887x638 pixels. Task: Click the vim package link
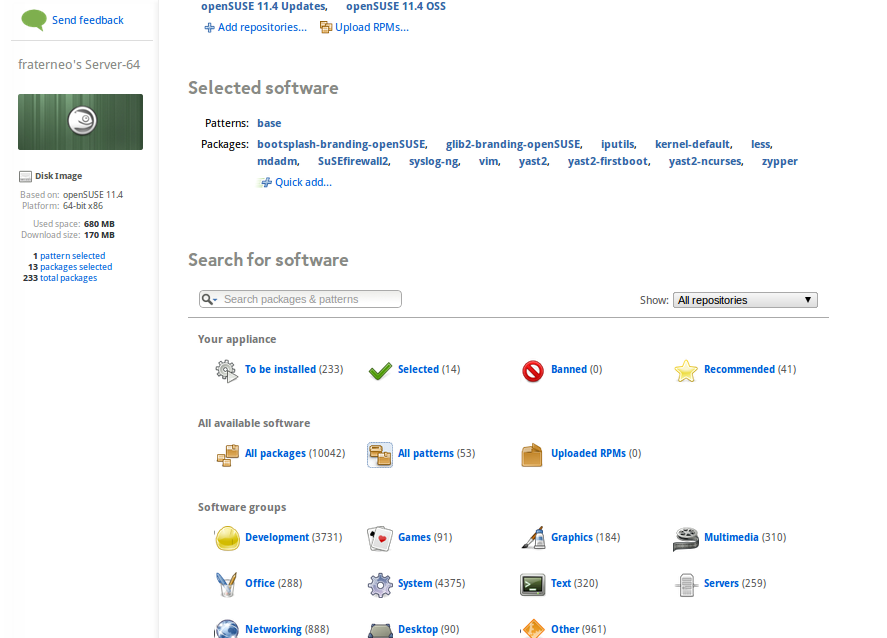[489, 161]
